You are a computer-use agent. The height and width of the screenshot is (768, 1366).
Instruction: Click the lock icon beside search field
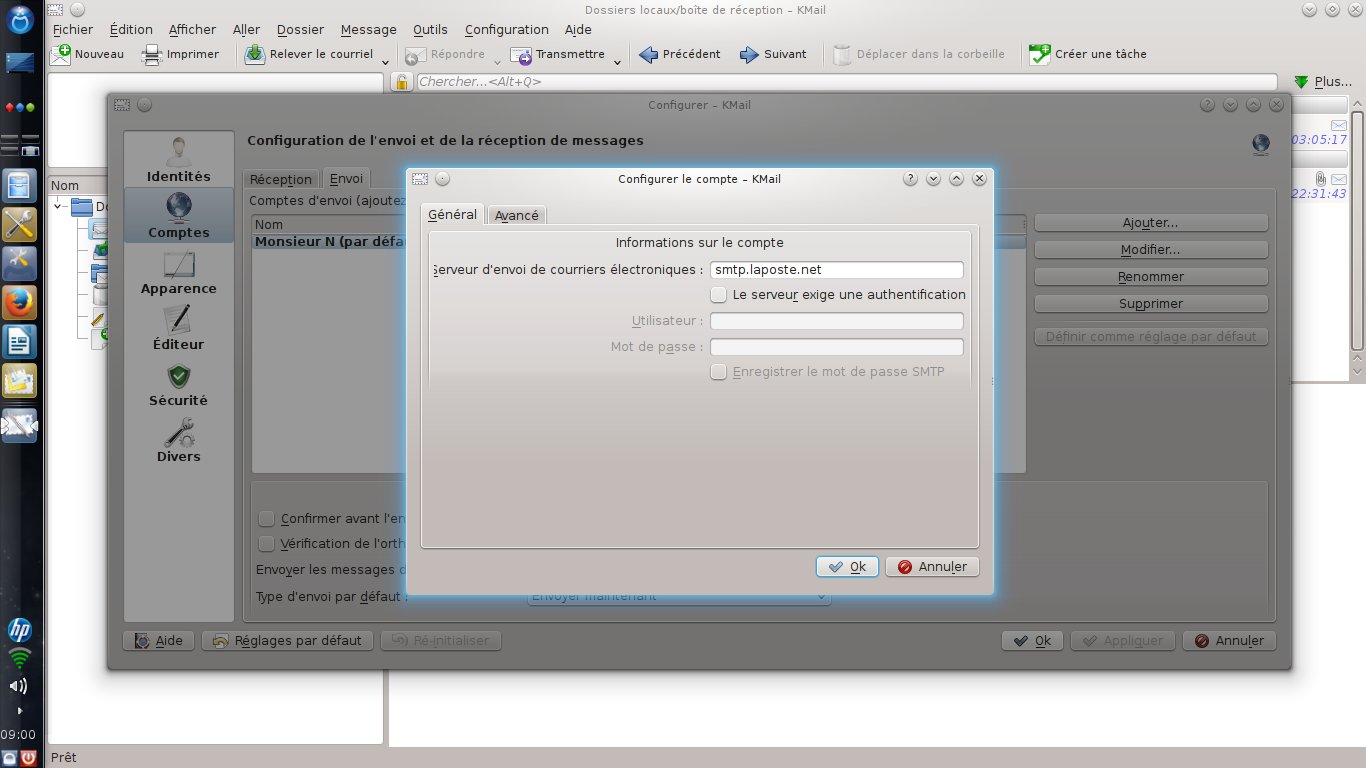(401, 82)
